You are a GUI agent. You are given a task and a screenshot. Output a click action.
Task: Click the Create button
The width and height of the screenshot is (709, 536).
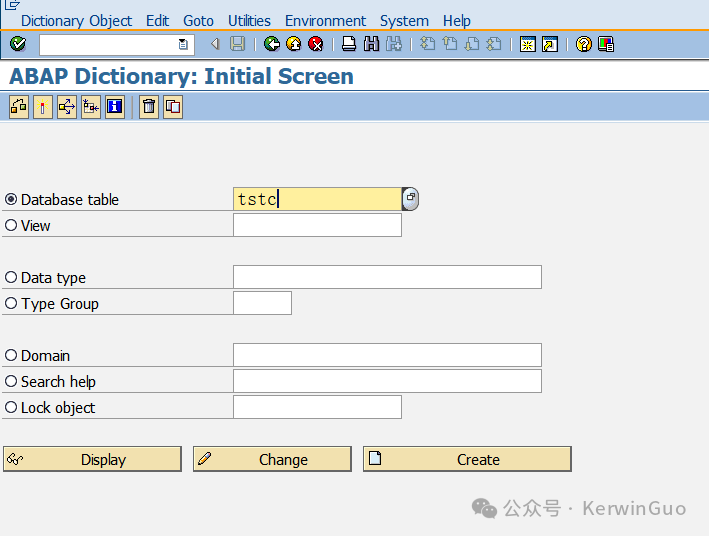(467, 459)
